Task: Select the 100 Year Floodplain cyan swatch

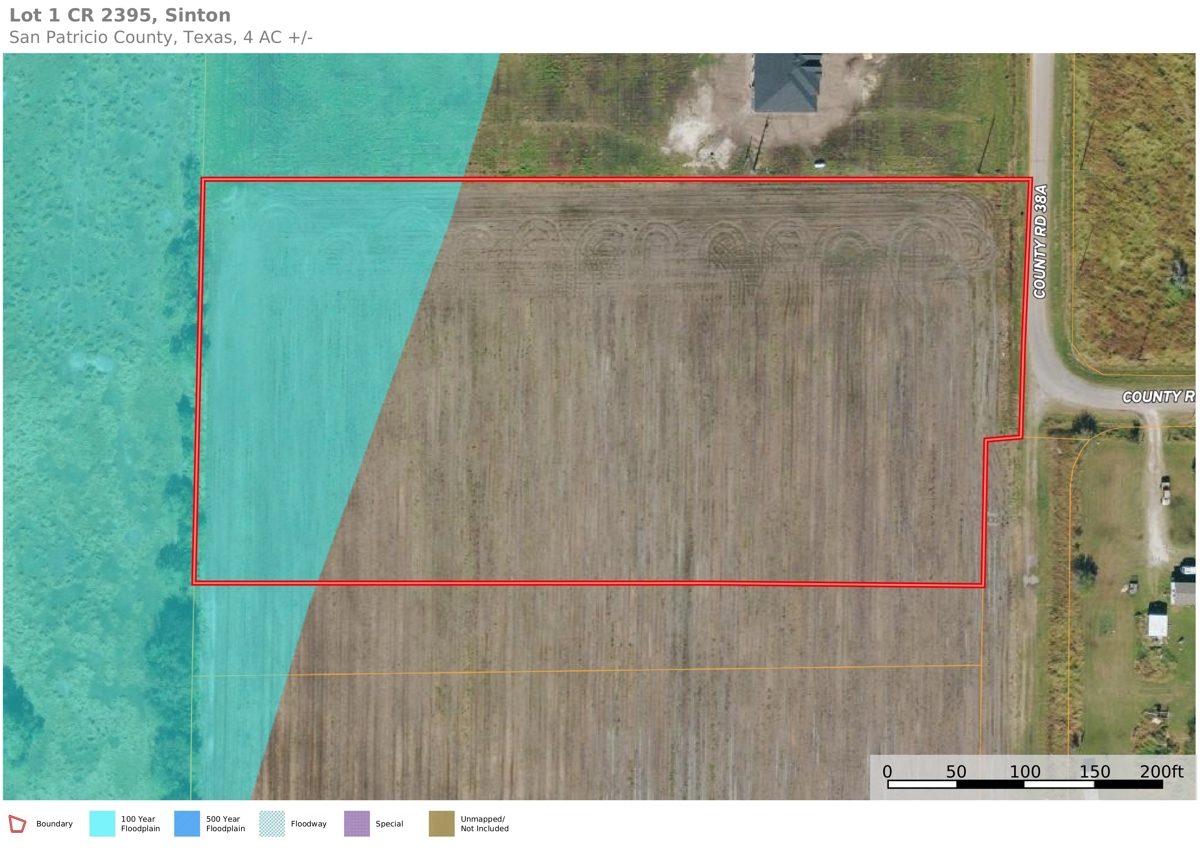Action: 102,824
